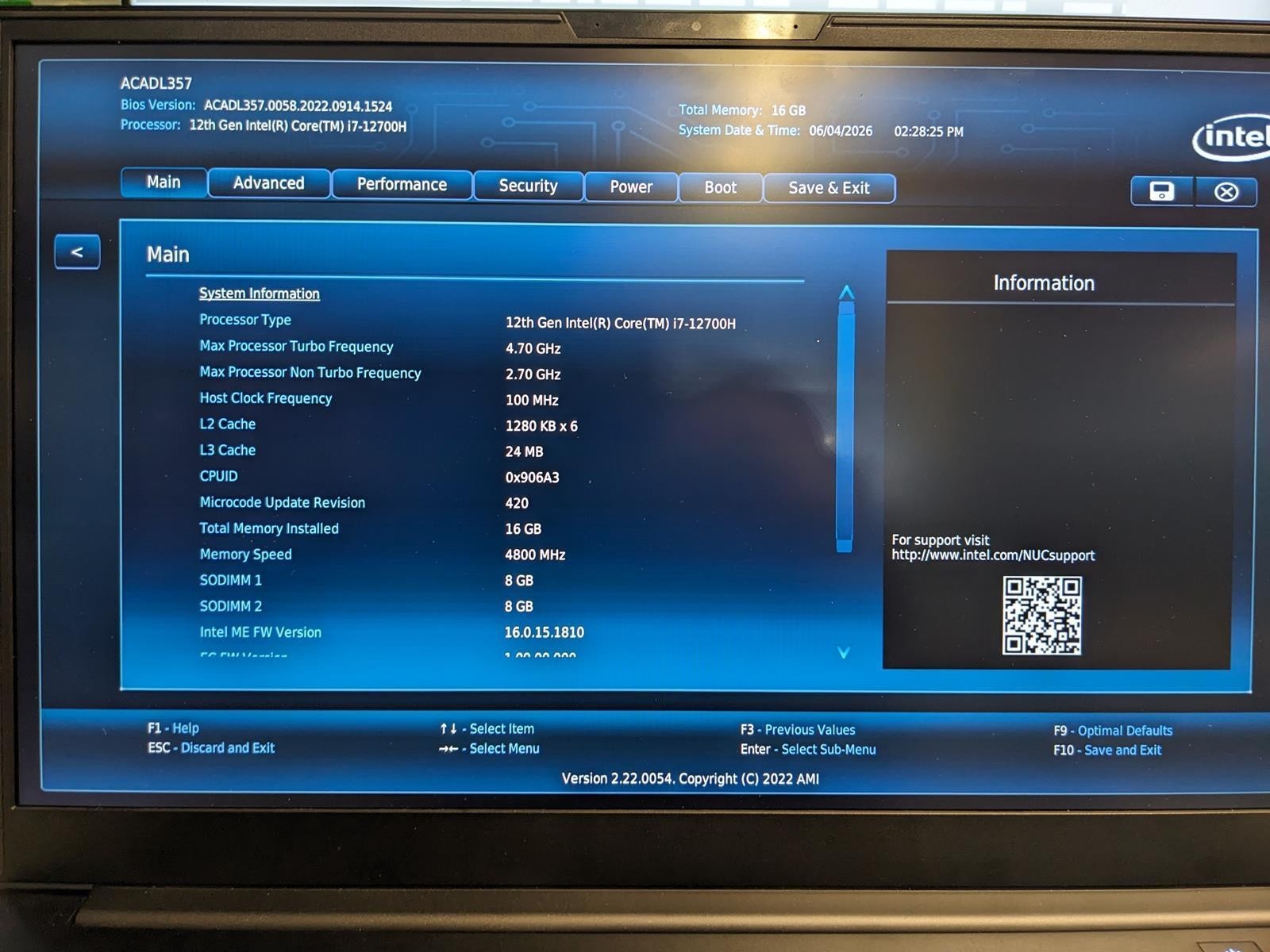The width and height of the screenshot is (1270, 952).
Task: Click the SODIMM 2 label
Action: pos(231,606)
